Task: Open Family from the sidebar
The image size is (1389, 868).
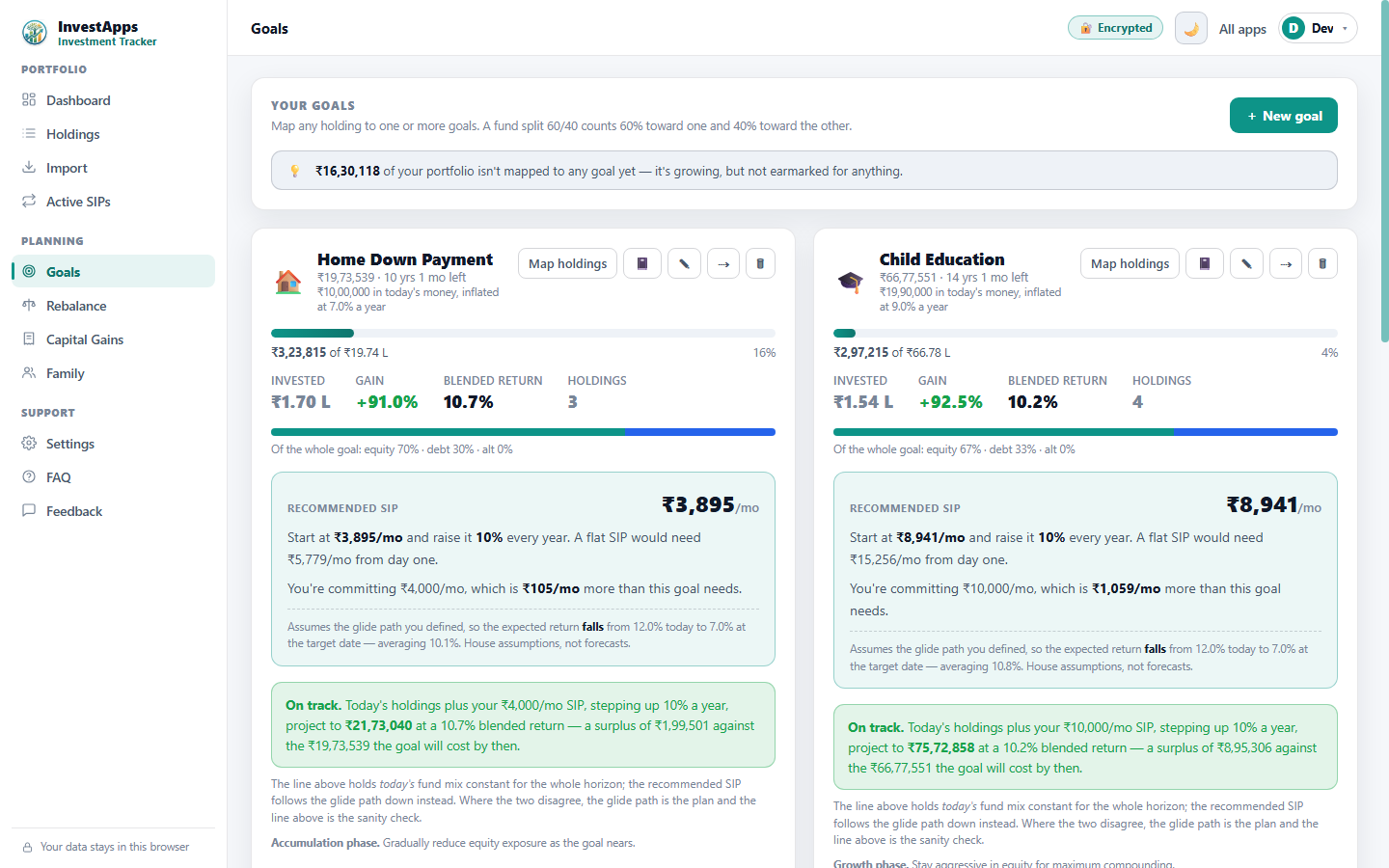Action: (113, 373)
